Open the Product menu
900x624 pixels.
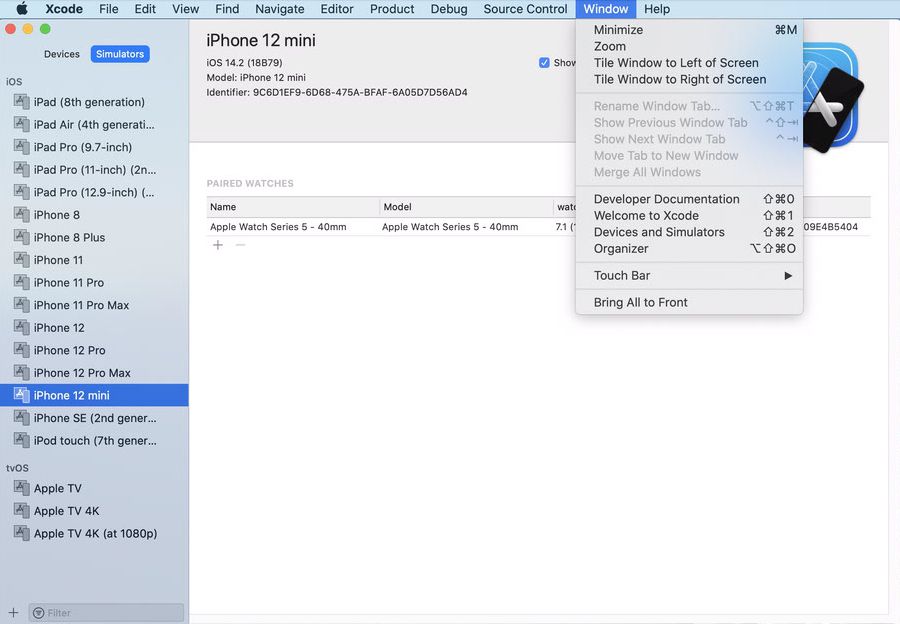[x=392, y=9]
